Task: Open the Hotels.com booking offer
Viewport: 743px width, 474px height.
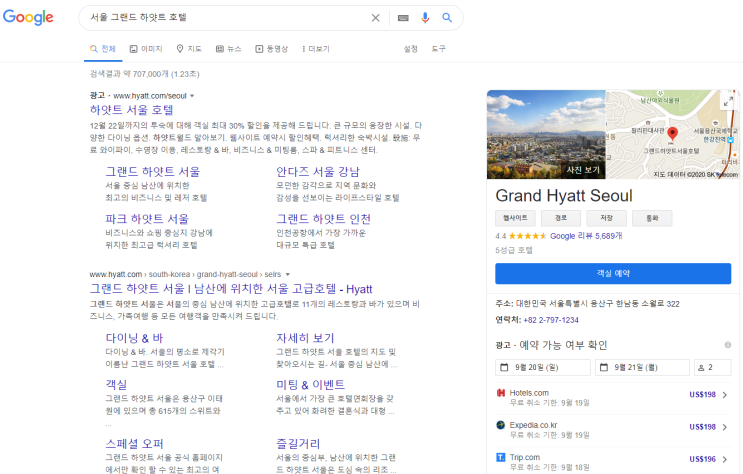Action: coord(613,398)
